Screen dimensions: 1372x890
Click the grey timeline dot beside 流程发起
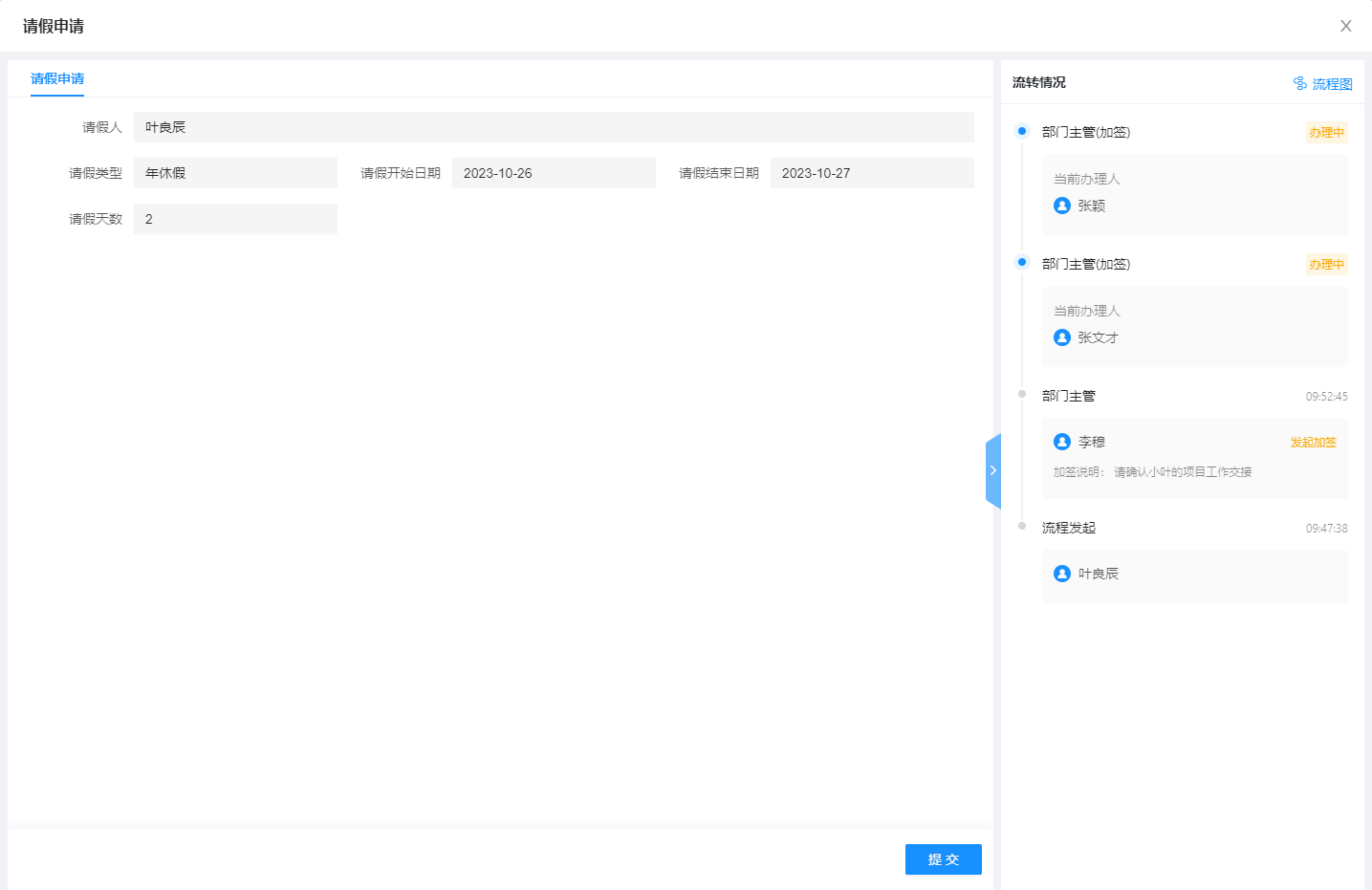[1022, 526]
